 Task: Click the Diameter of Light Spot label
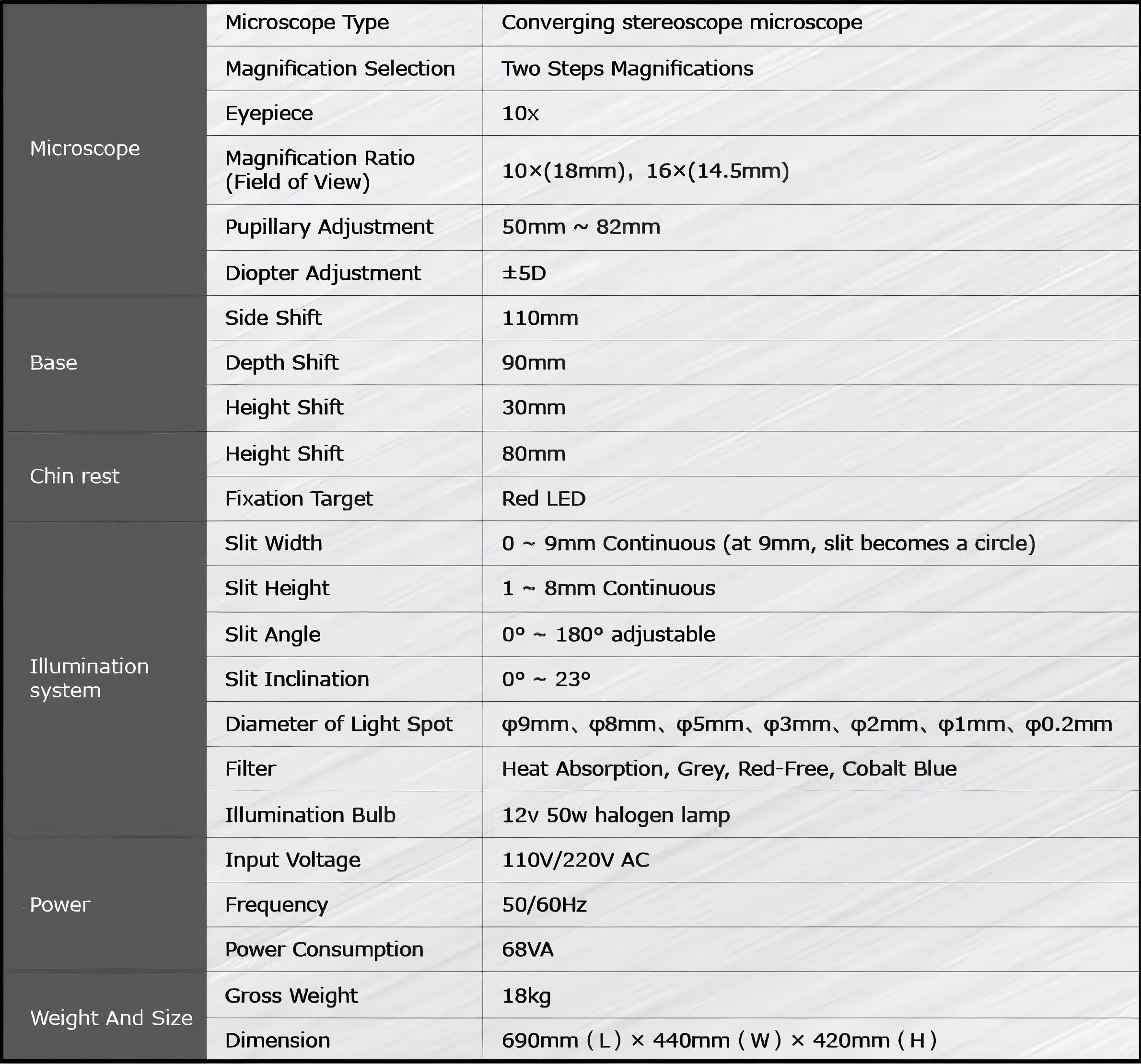coord(338,724)
